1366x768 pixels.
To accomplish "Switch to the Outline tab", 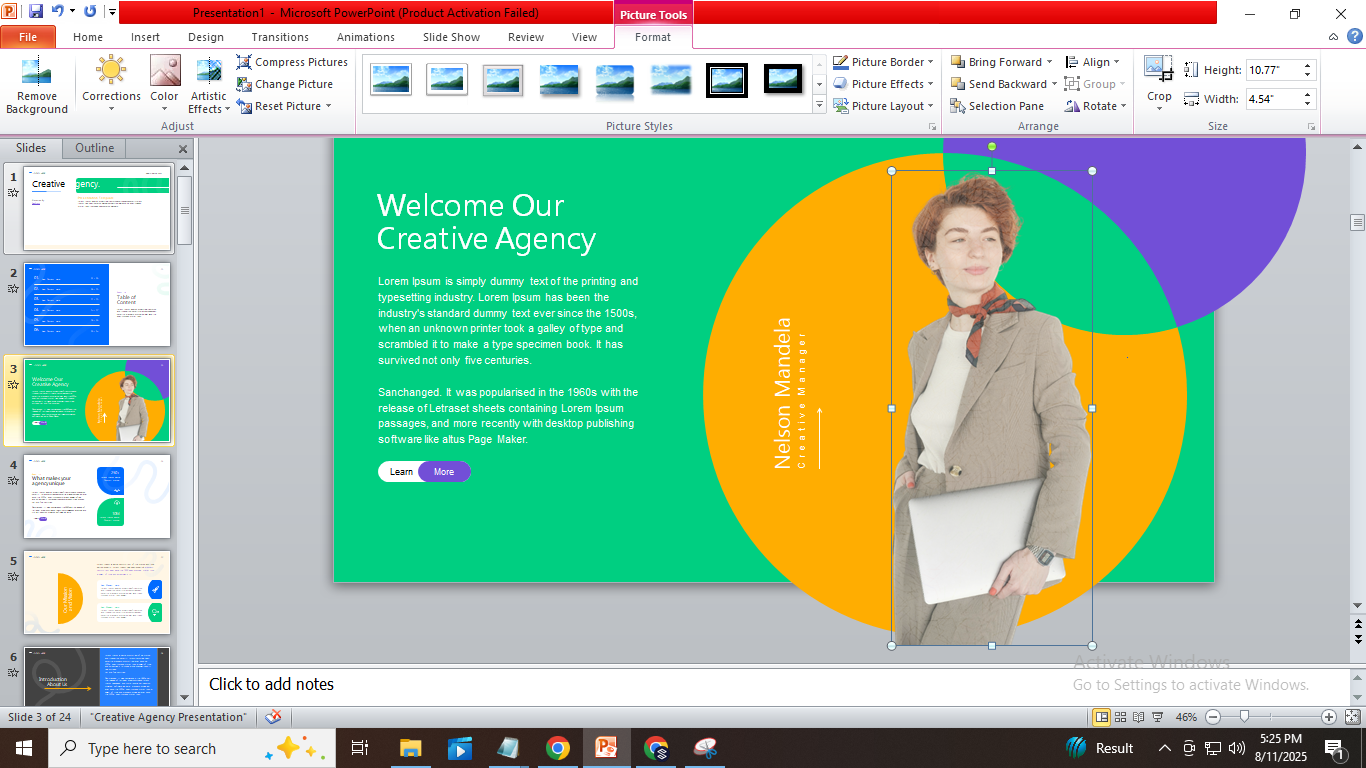I will 95,148.
